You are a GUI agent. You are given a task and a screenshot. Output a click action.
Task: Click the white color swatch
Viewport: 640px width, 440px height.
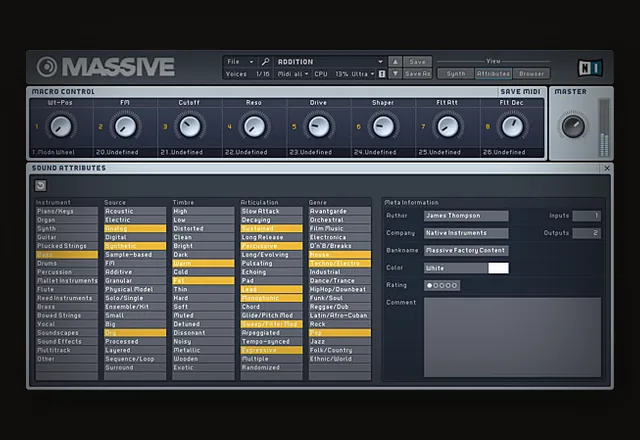[x=498, y=268]
